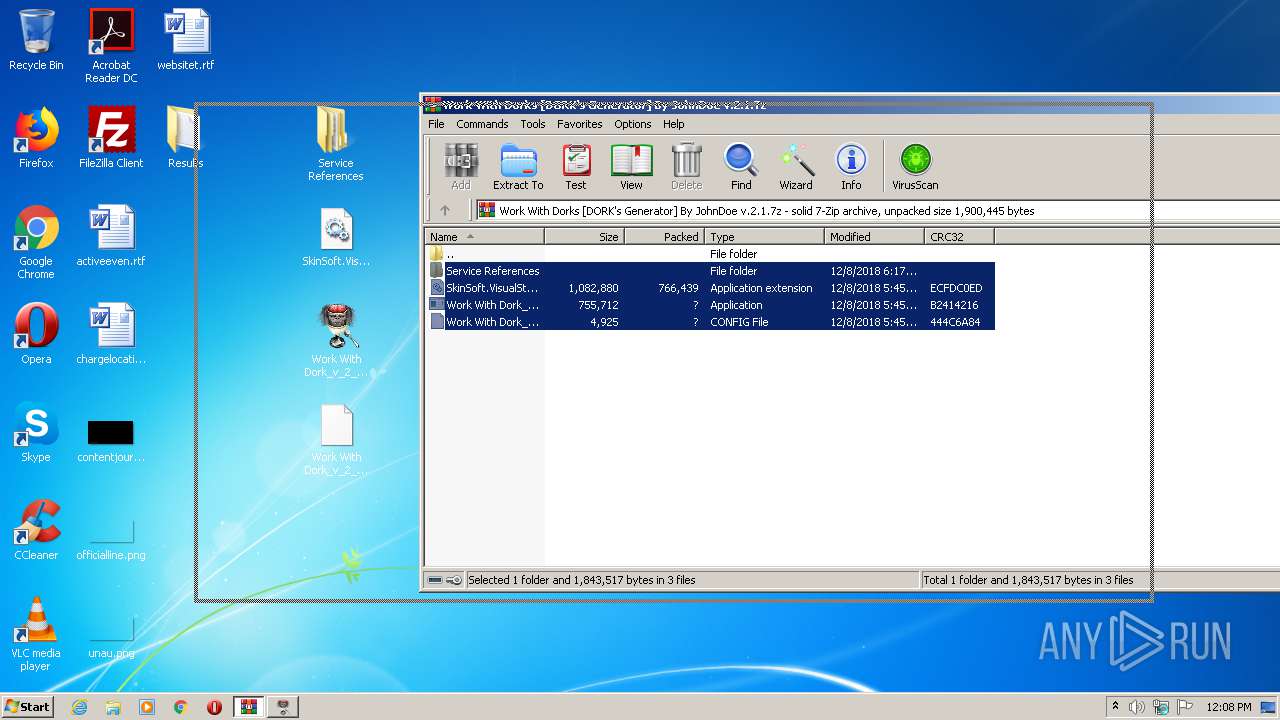Click the 'Selected 1 folder' status text

(582, 580)
